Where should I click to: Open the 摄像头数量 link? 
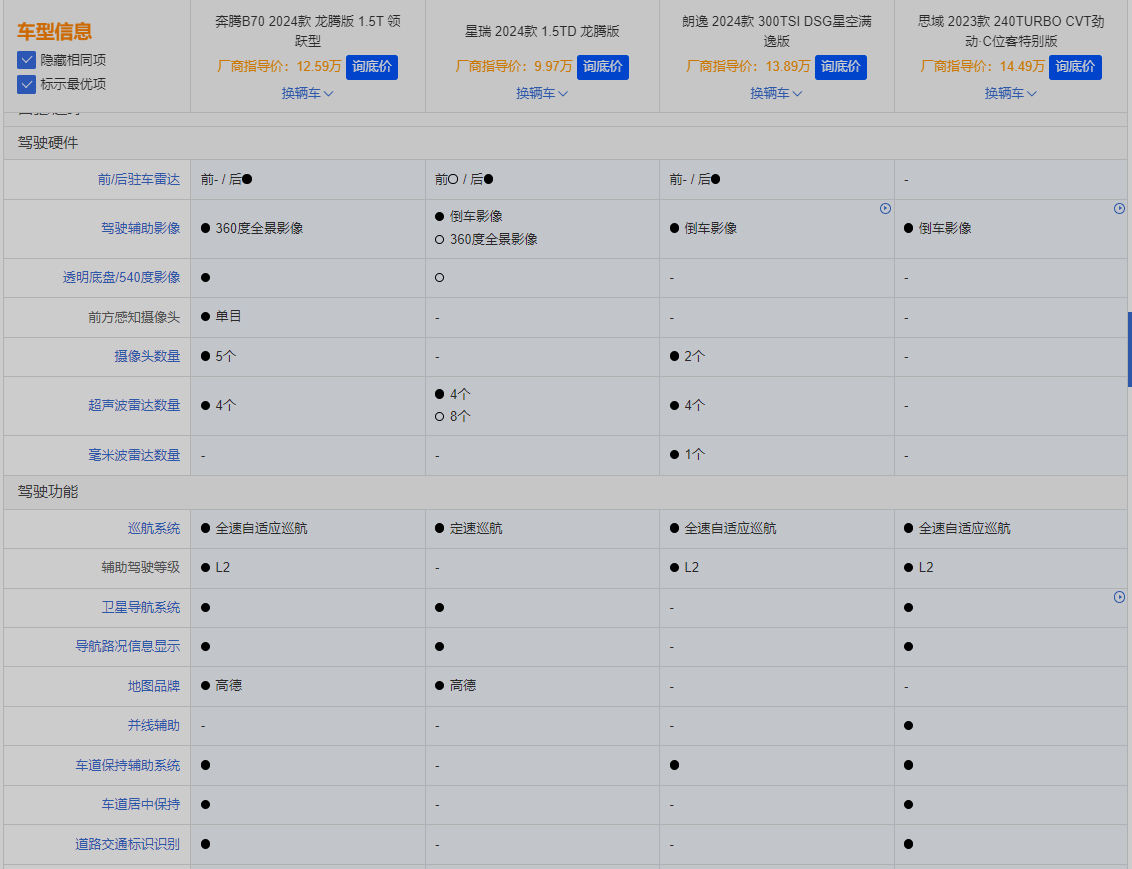(x=147, y=356)
